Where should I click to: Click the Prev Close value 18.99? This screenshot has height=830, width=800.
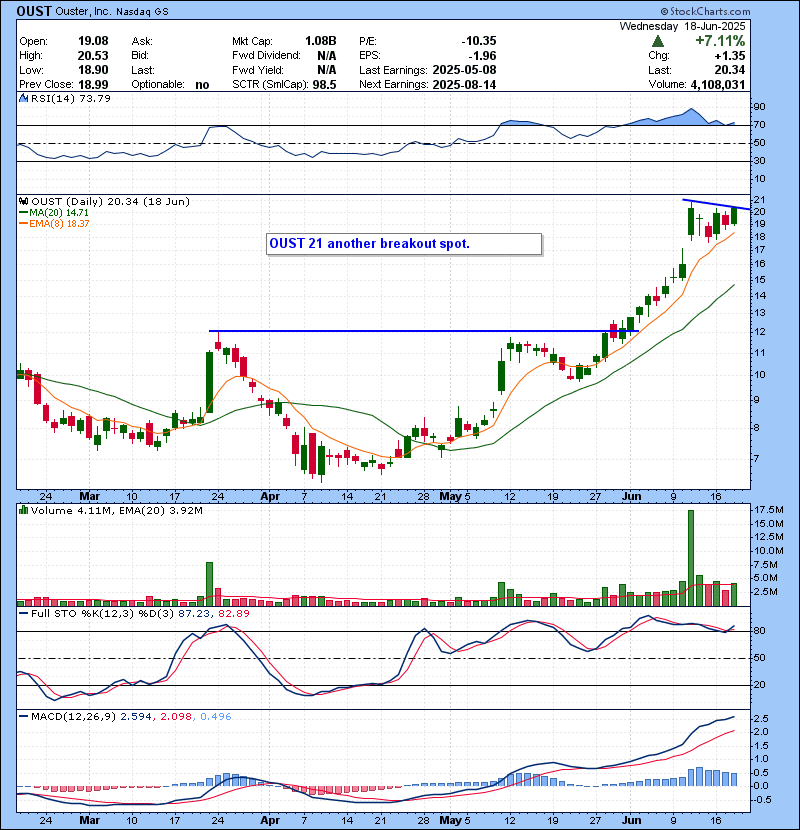(x=93, y=85)
